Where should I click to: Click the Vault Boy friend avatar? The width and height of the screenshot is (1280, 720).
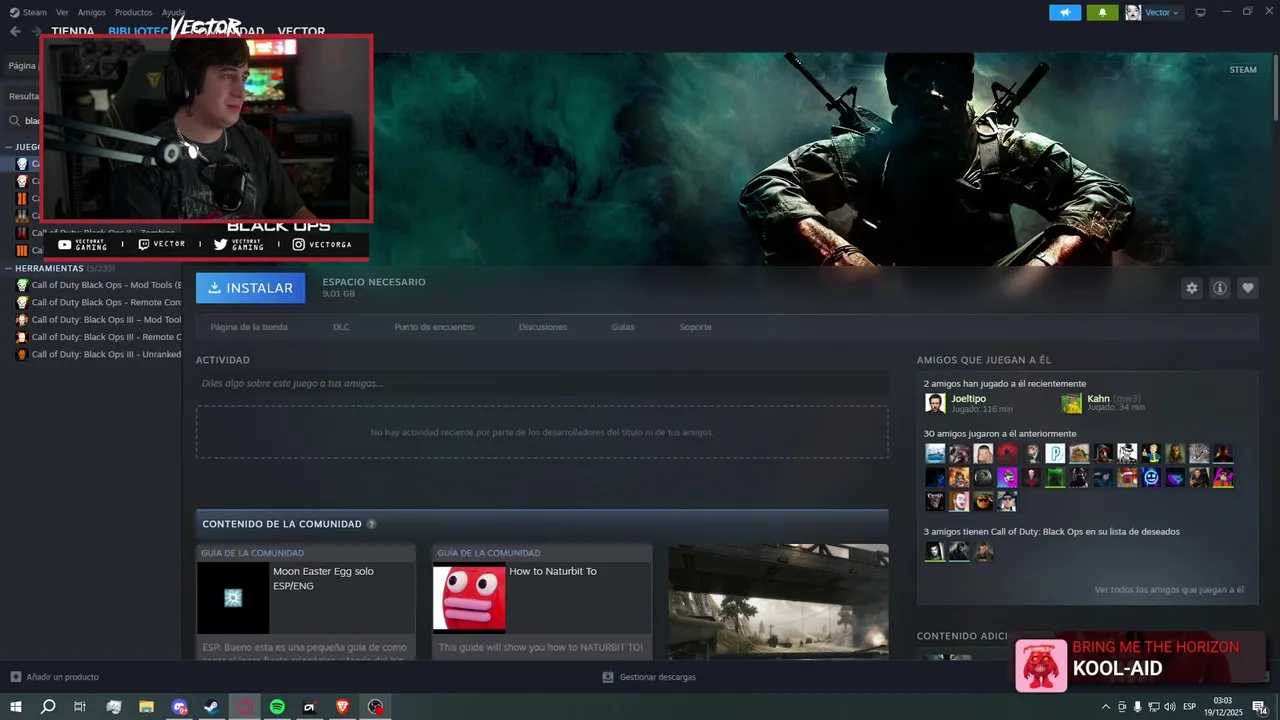(x=1151, y=453)
